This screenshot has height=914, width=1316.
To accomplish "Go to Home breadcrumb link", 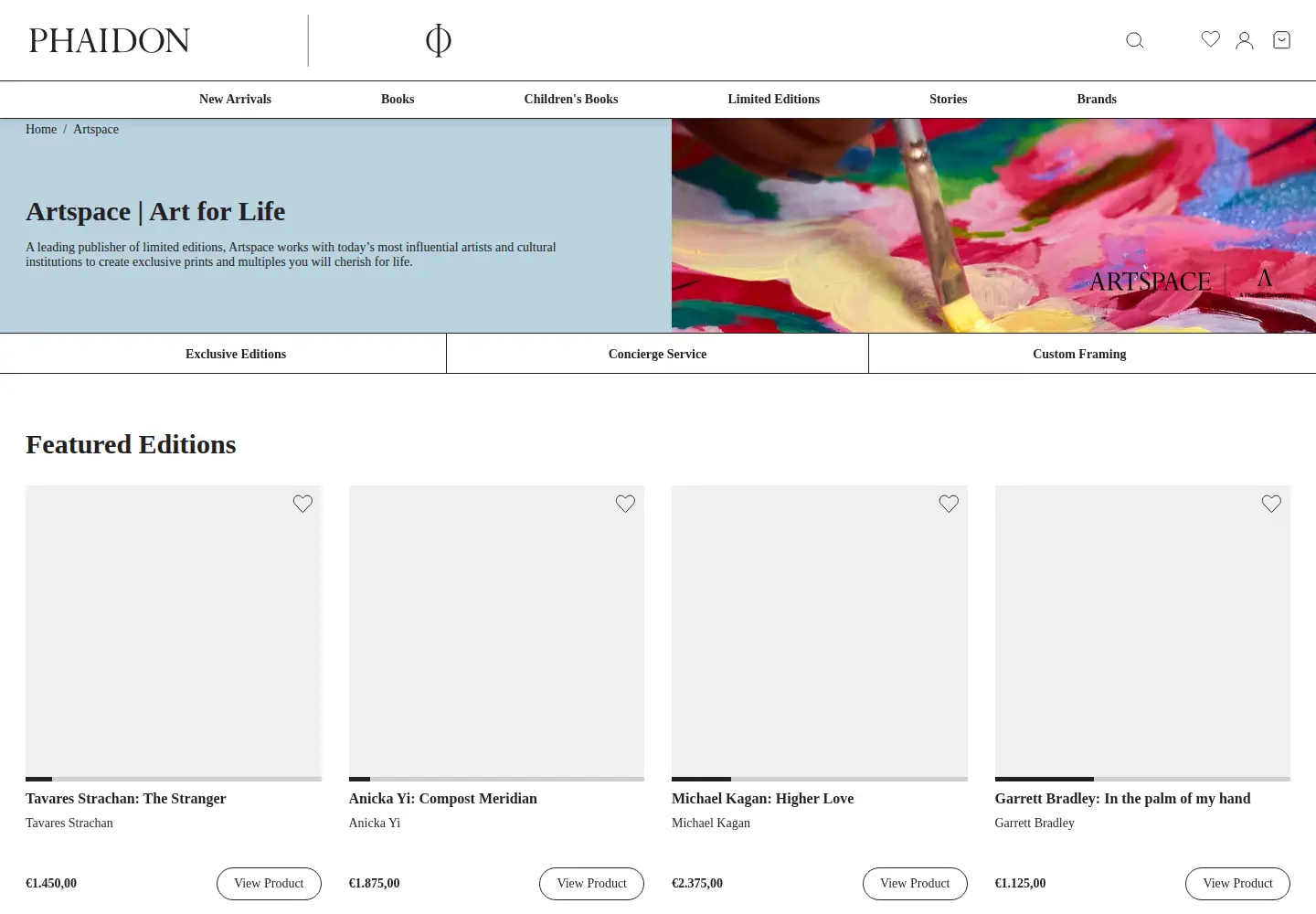I will [41, 129].
